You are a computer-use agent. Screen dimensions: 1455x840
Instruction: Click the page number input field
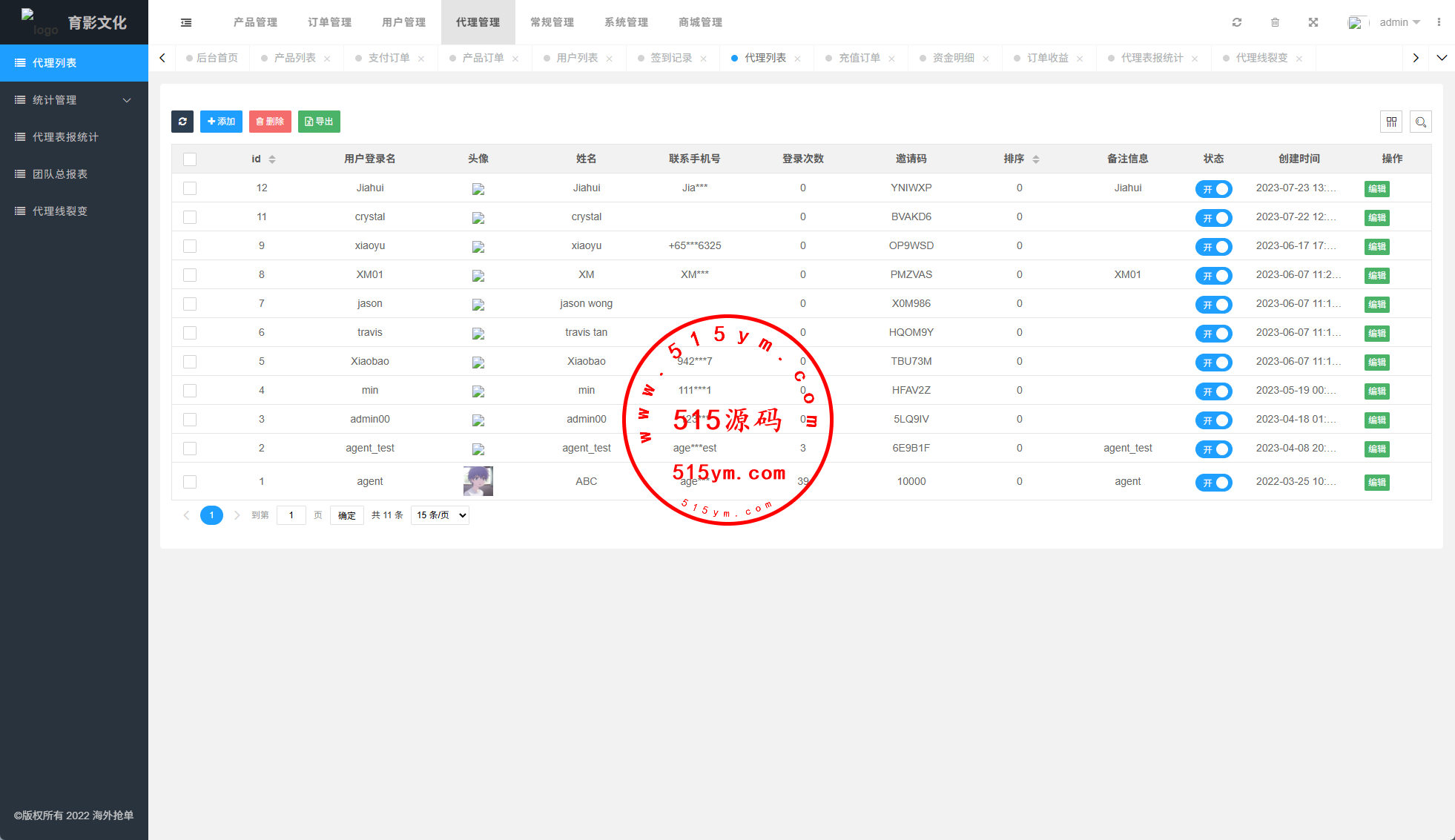pos(291,515)
